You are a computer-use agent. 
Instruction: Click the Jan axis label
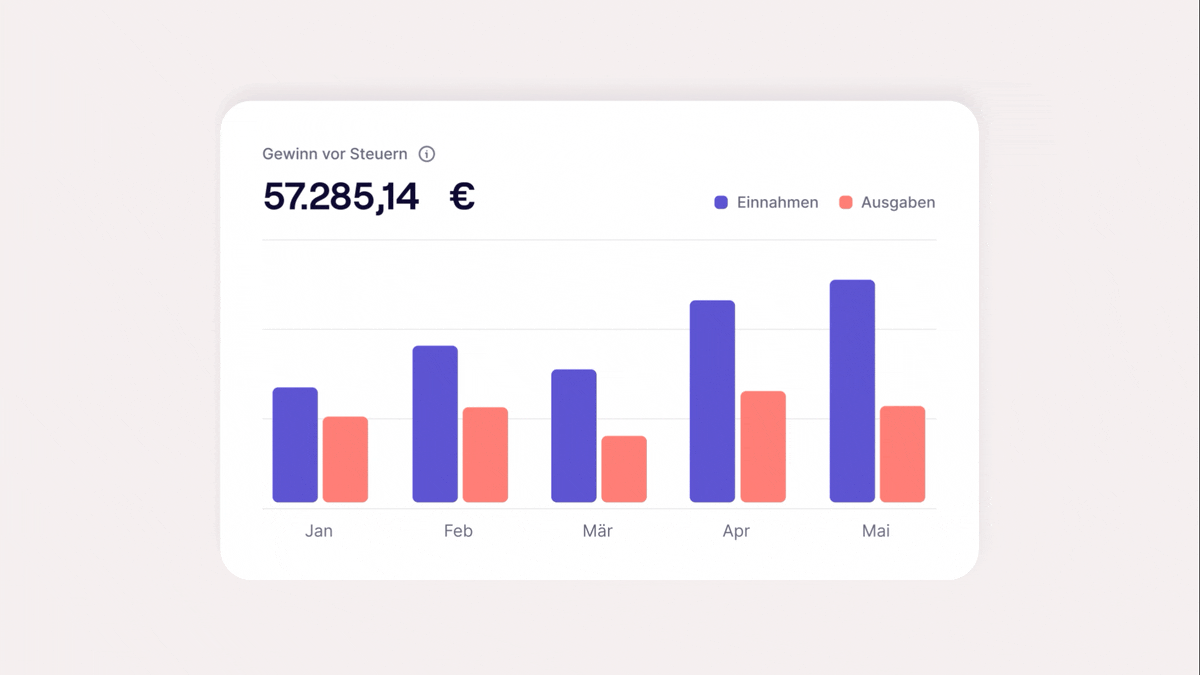tap(319, 531)
